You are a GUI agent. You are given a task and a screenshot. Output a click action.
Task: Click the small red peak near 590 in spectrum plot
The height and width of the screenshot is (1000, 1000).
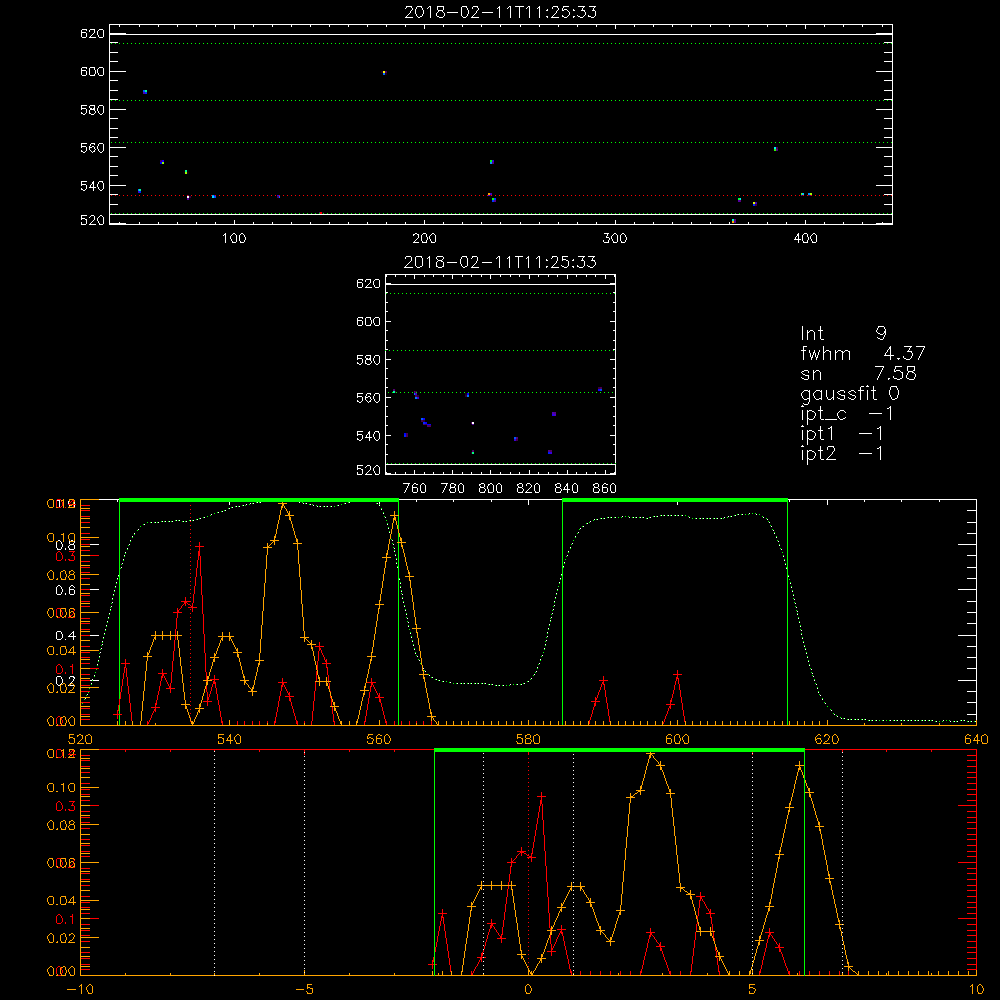603,681
